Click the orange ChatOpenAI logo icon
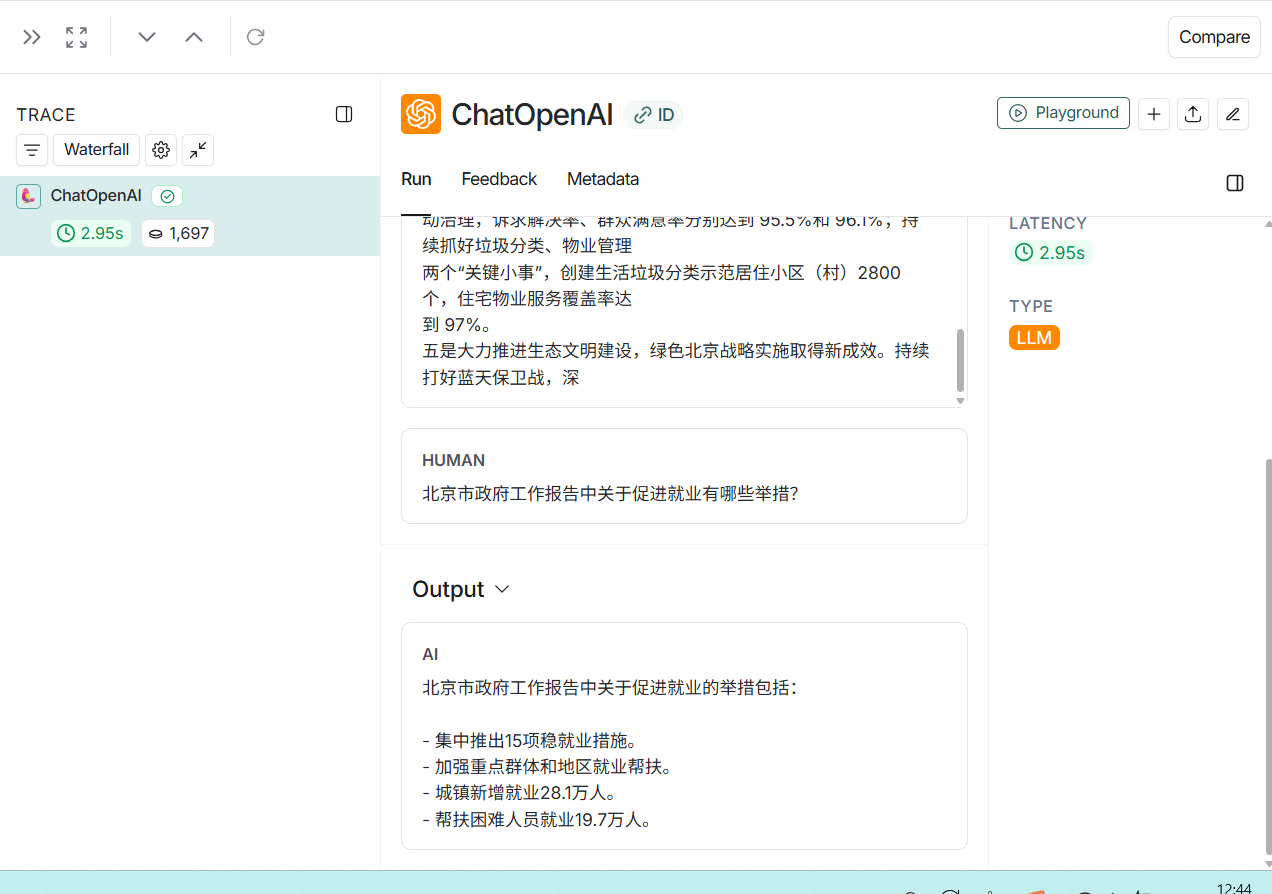 [421, 114]
